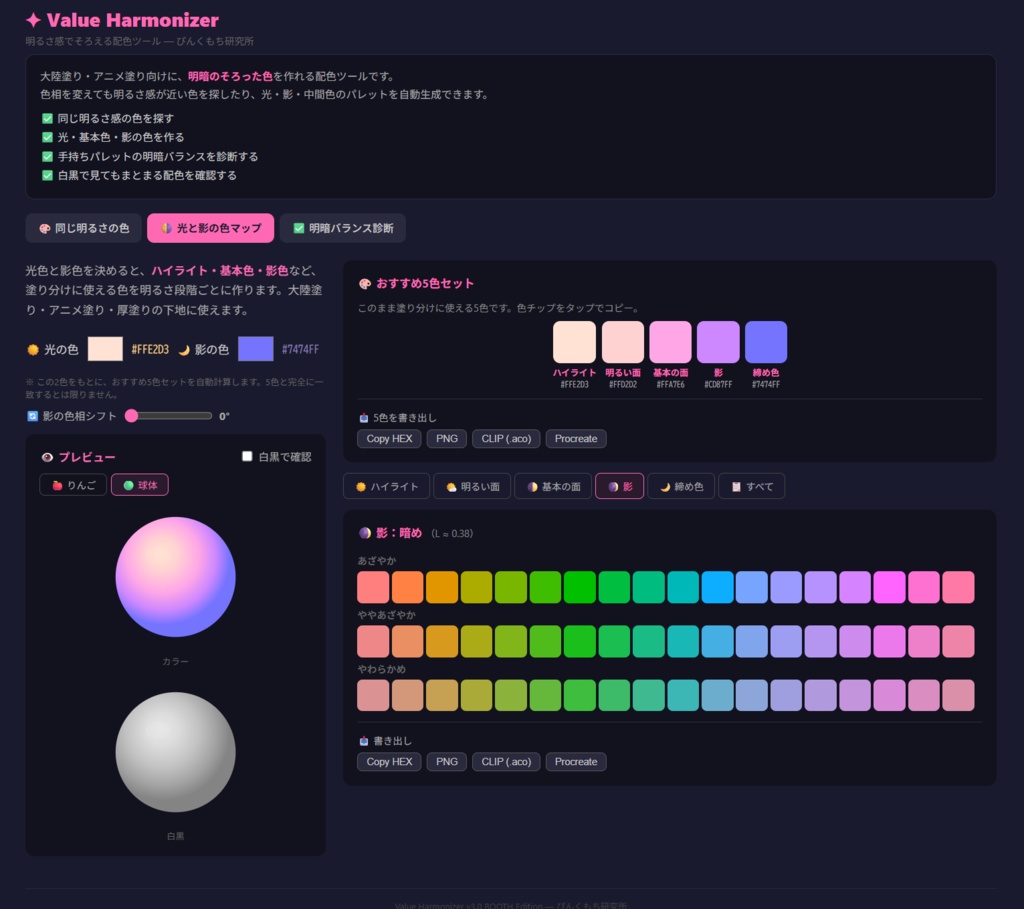1024x909 pixels.
Task: Select the 光と影の色マップ tab
Action: point(210,228)
